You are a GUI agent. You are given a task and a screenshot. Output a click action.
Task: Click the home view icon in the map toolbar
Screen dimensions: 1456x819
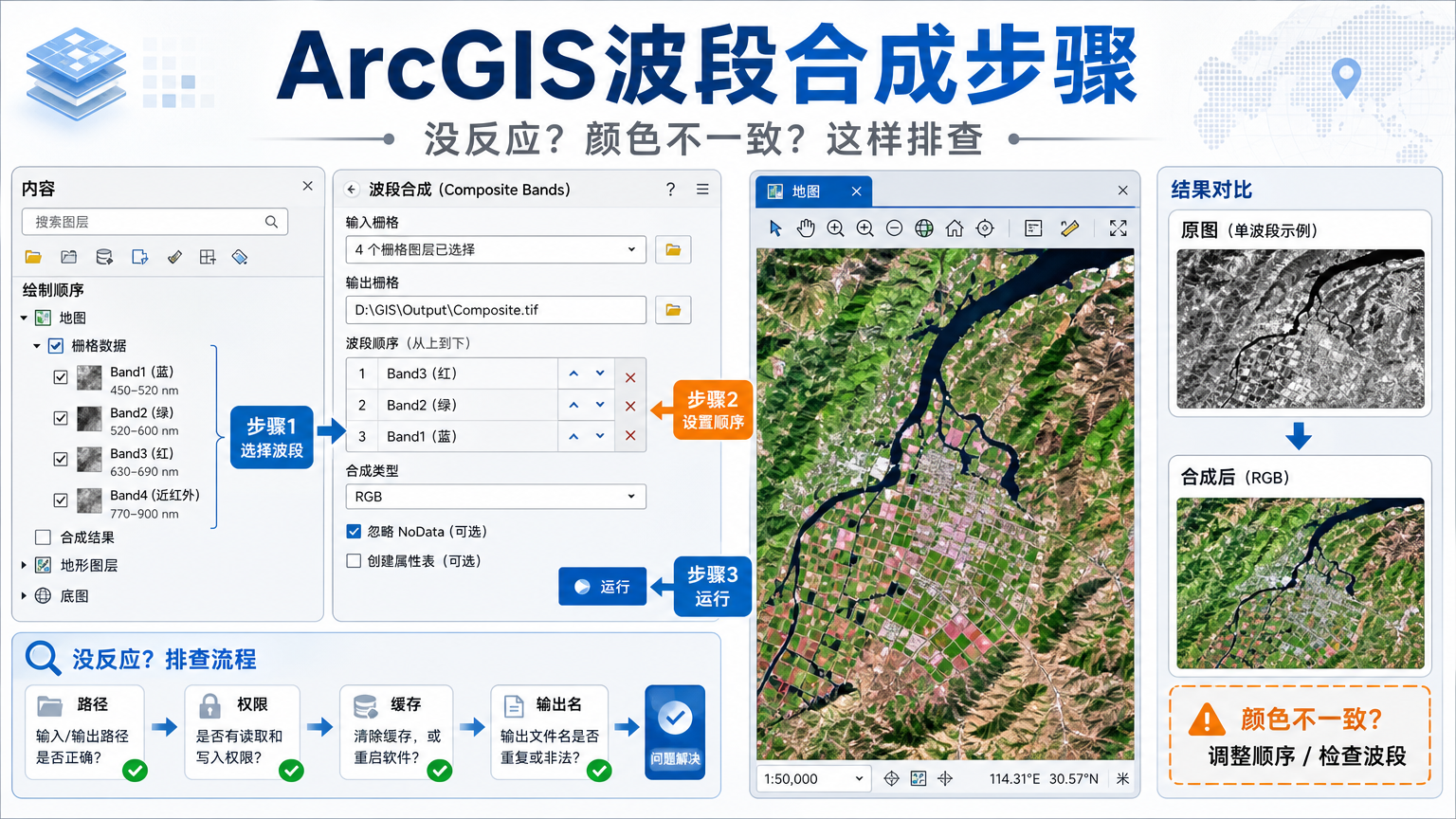tap(955, 228)
